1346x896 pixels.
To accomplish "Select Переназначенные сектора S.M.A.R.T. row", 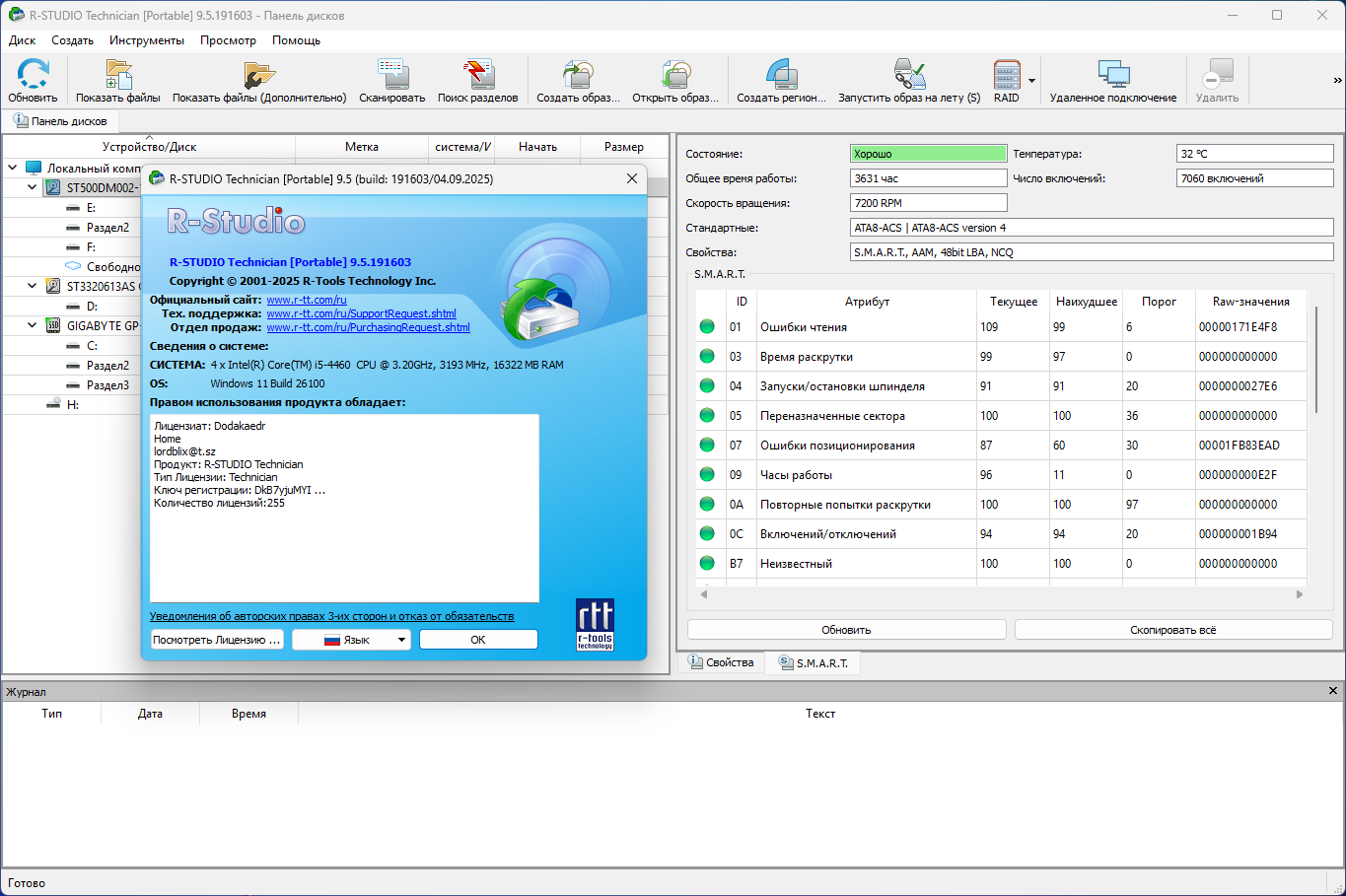I will tap(1001, 416).
